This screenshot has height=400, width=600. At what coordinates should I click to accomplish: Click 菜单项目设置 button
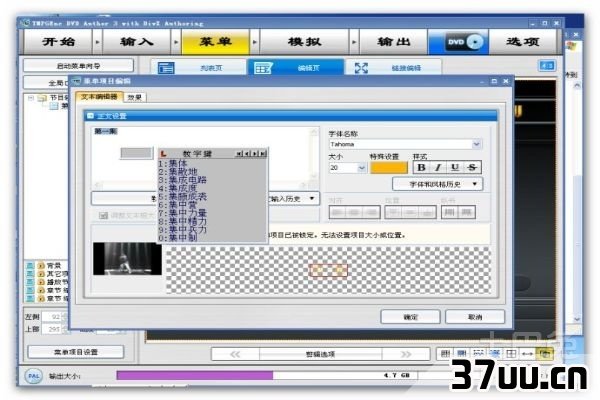76,352
